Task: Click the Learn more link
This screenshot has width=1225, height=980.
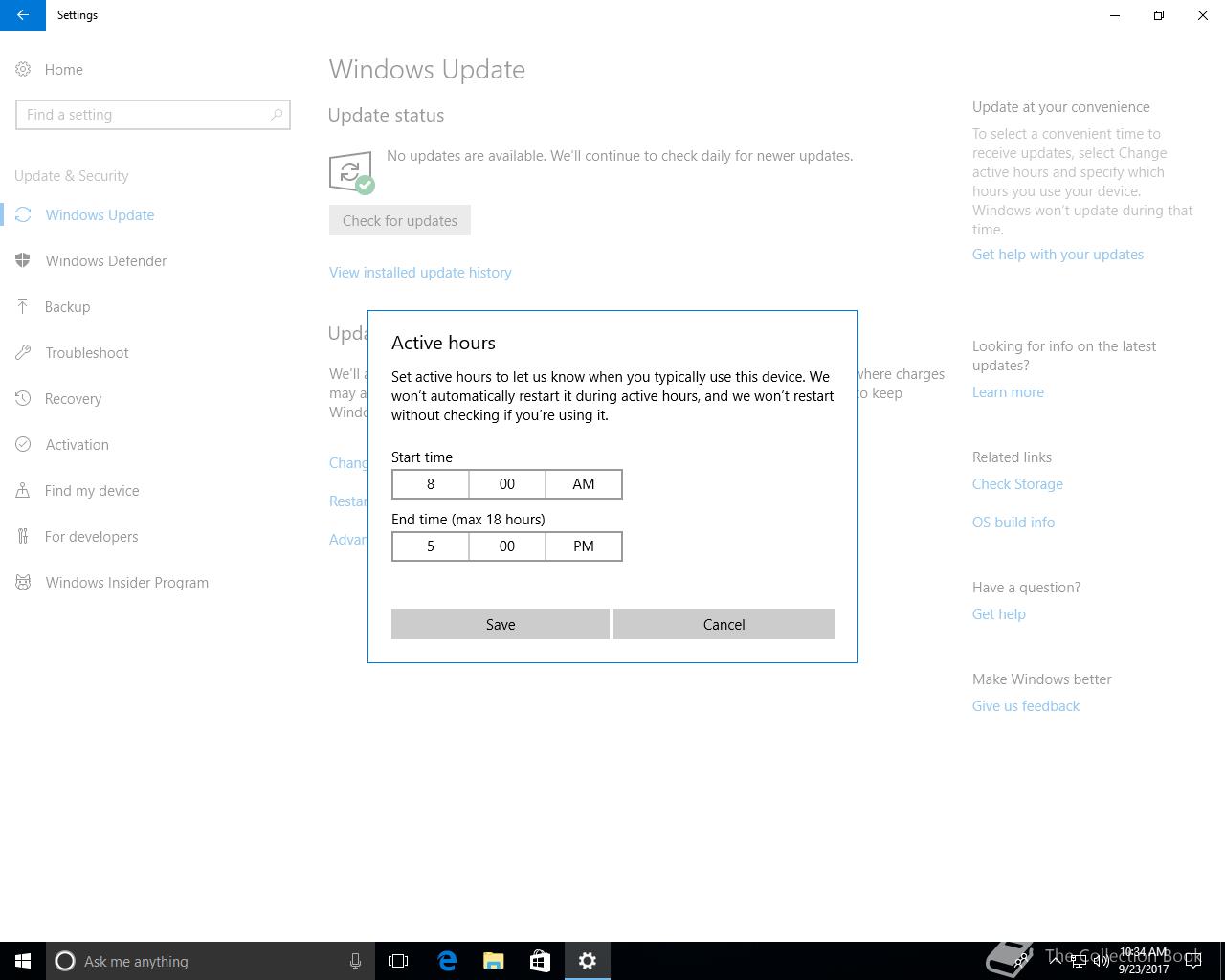Action: tap(1008, 392)
